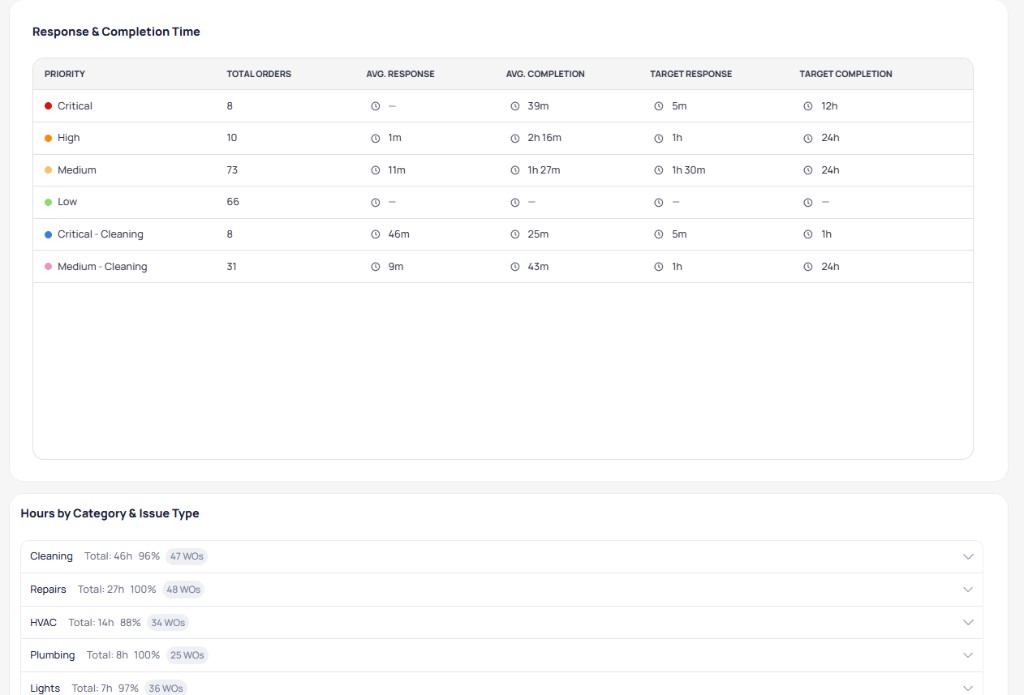Click clock icon in Medium - Cleaning target completion
1024x695 pixels.
click(x=808, y=267)
